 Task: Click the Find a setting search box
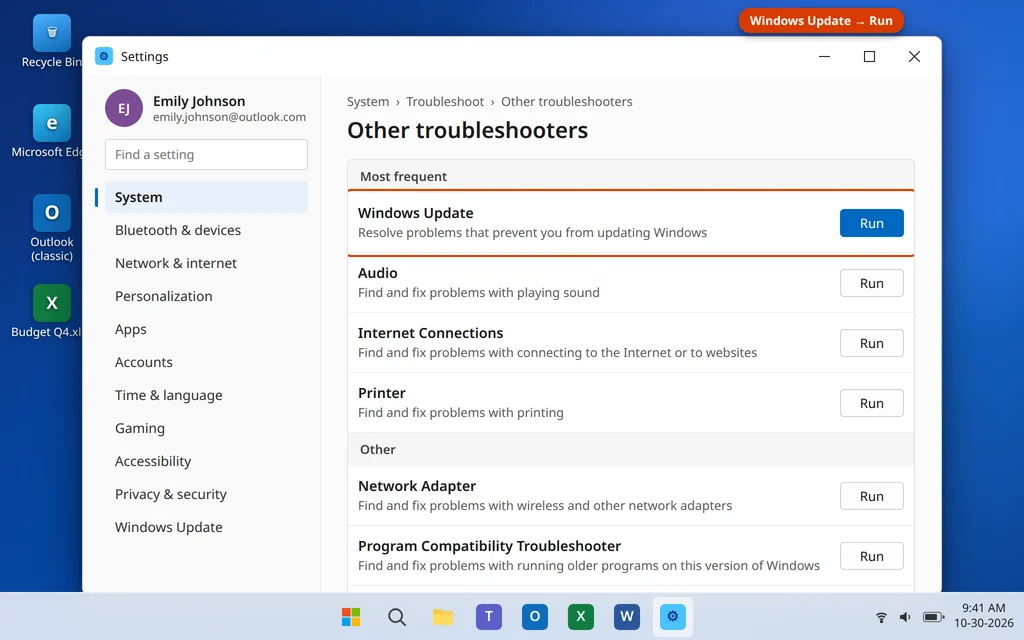tap(206, 155)
